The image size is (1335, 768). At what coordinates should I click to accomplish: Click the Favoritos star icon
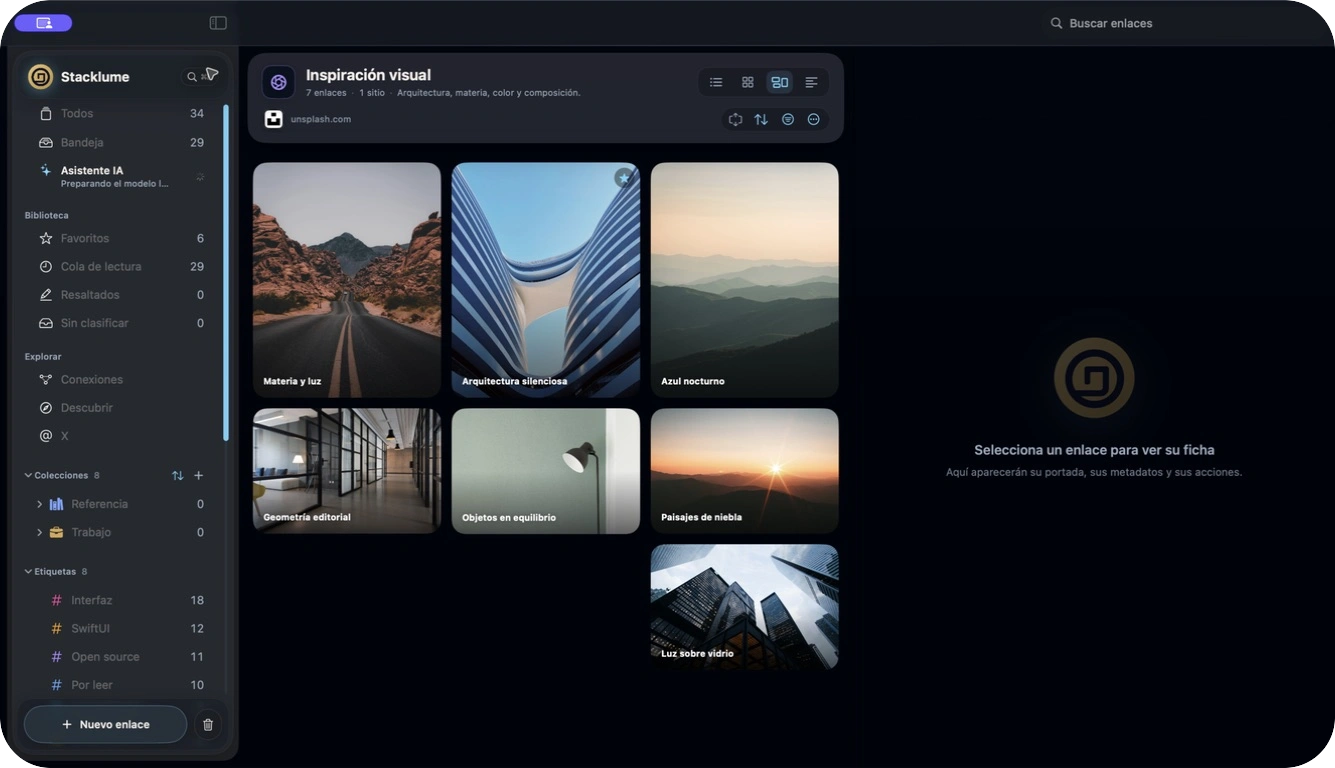coord(45,238)
